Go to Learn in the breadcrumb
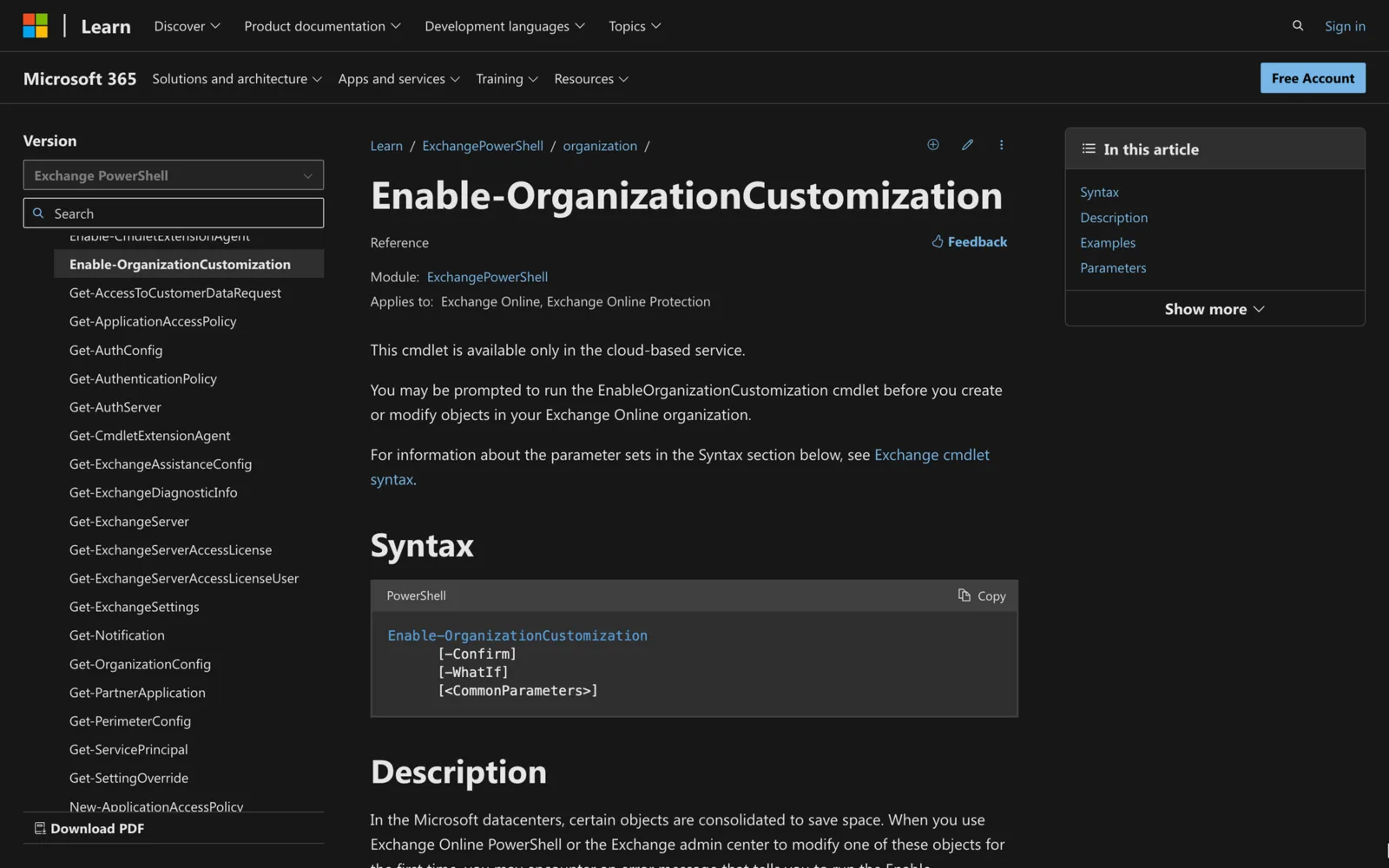This screenshot has width=1389, height=868. pyautogui.click(x=386, y=146)
